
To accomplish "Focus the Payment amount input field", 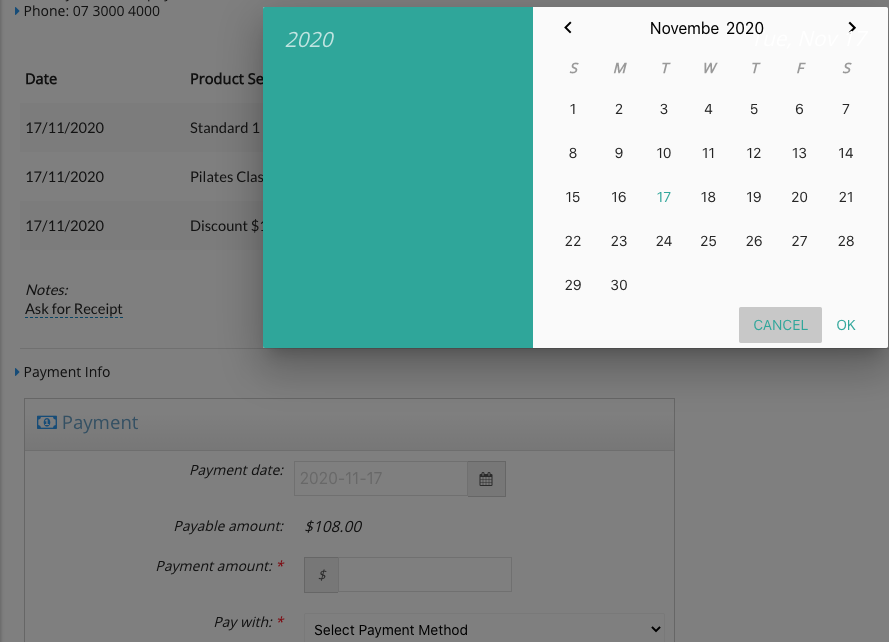I will (425, 575).
